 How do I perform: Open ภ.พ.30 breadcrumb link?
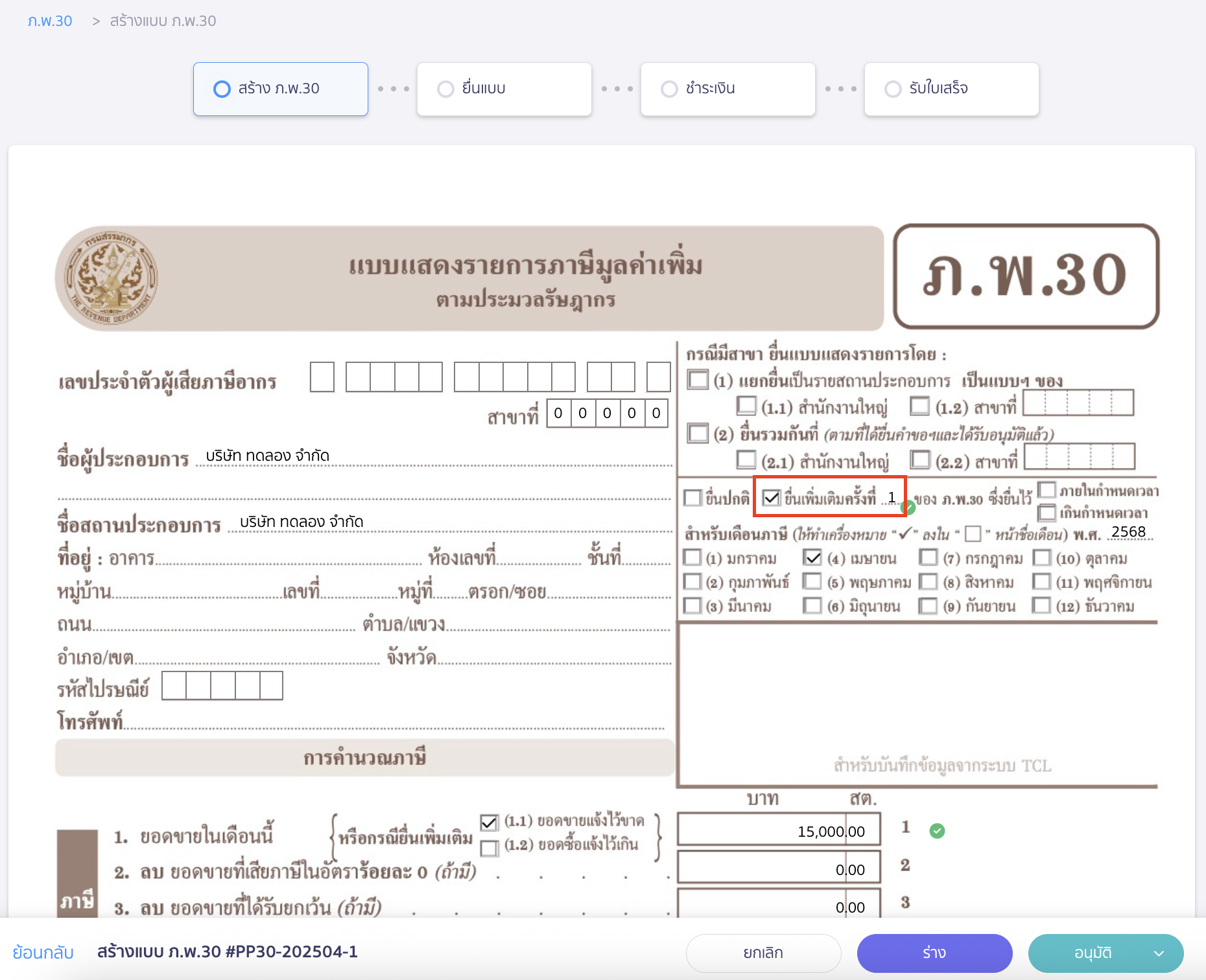tap(49, 20)
